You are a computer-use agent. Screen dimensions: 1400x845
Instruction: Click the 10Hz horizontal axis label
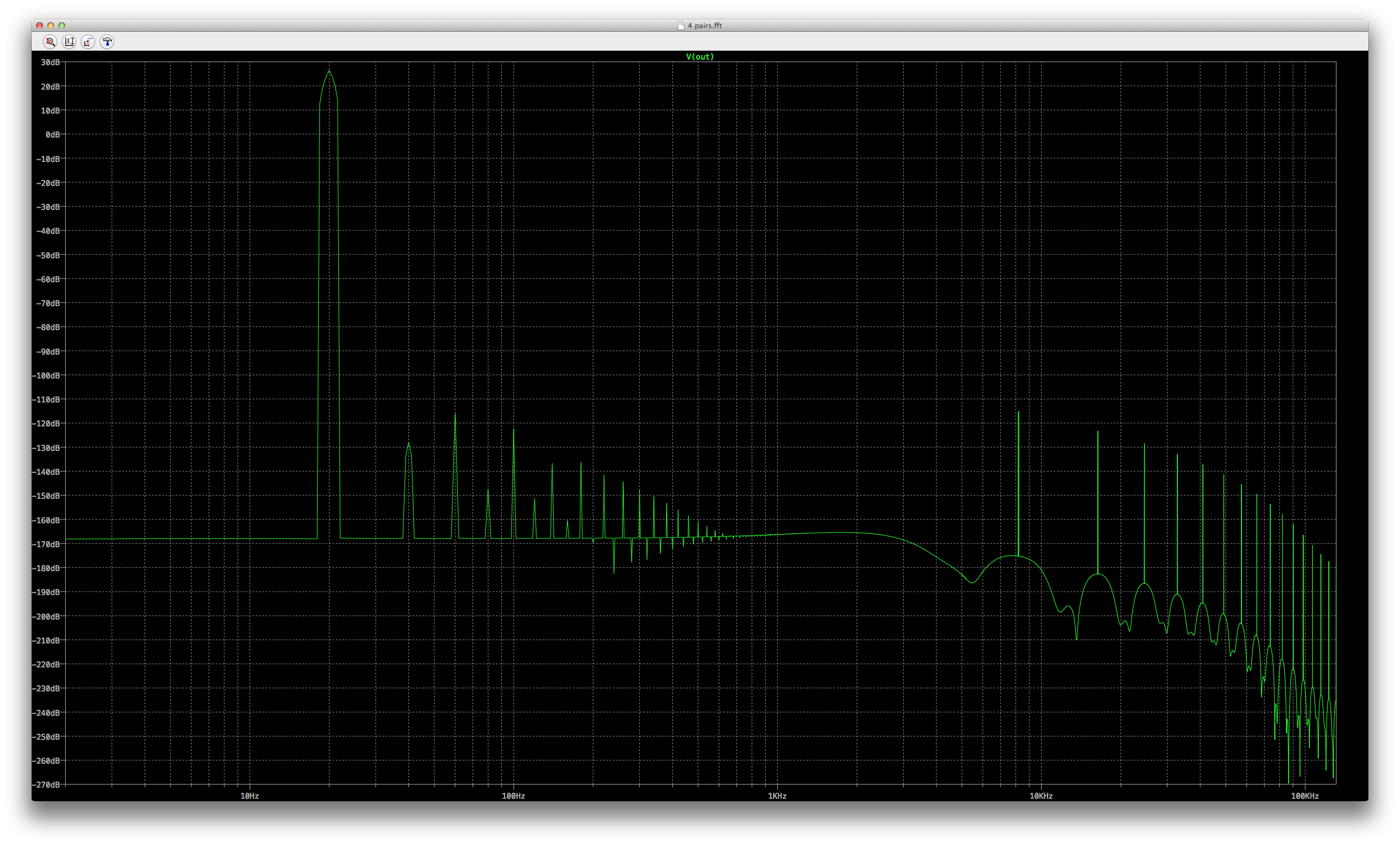coord(249,796)
